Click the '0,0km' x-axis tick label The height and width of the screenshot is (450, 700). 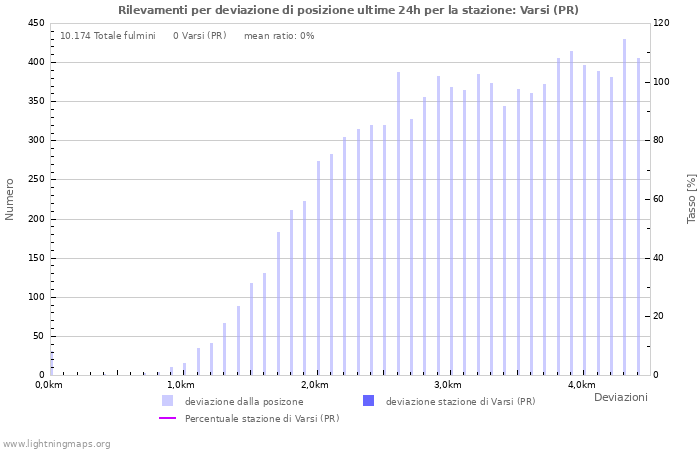(x=49, y=385)
